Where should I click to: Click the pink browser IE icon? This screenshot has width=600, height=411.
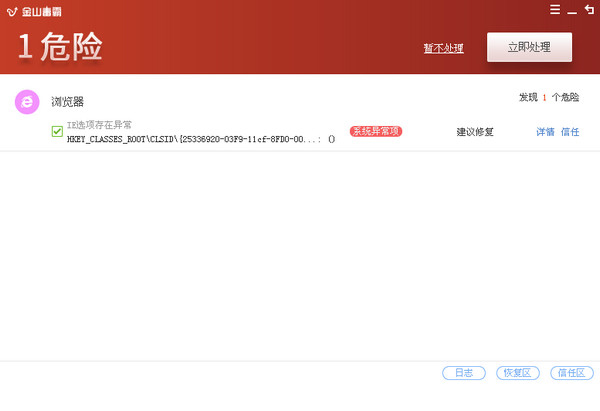[27, 102]
